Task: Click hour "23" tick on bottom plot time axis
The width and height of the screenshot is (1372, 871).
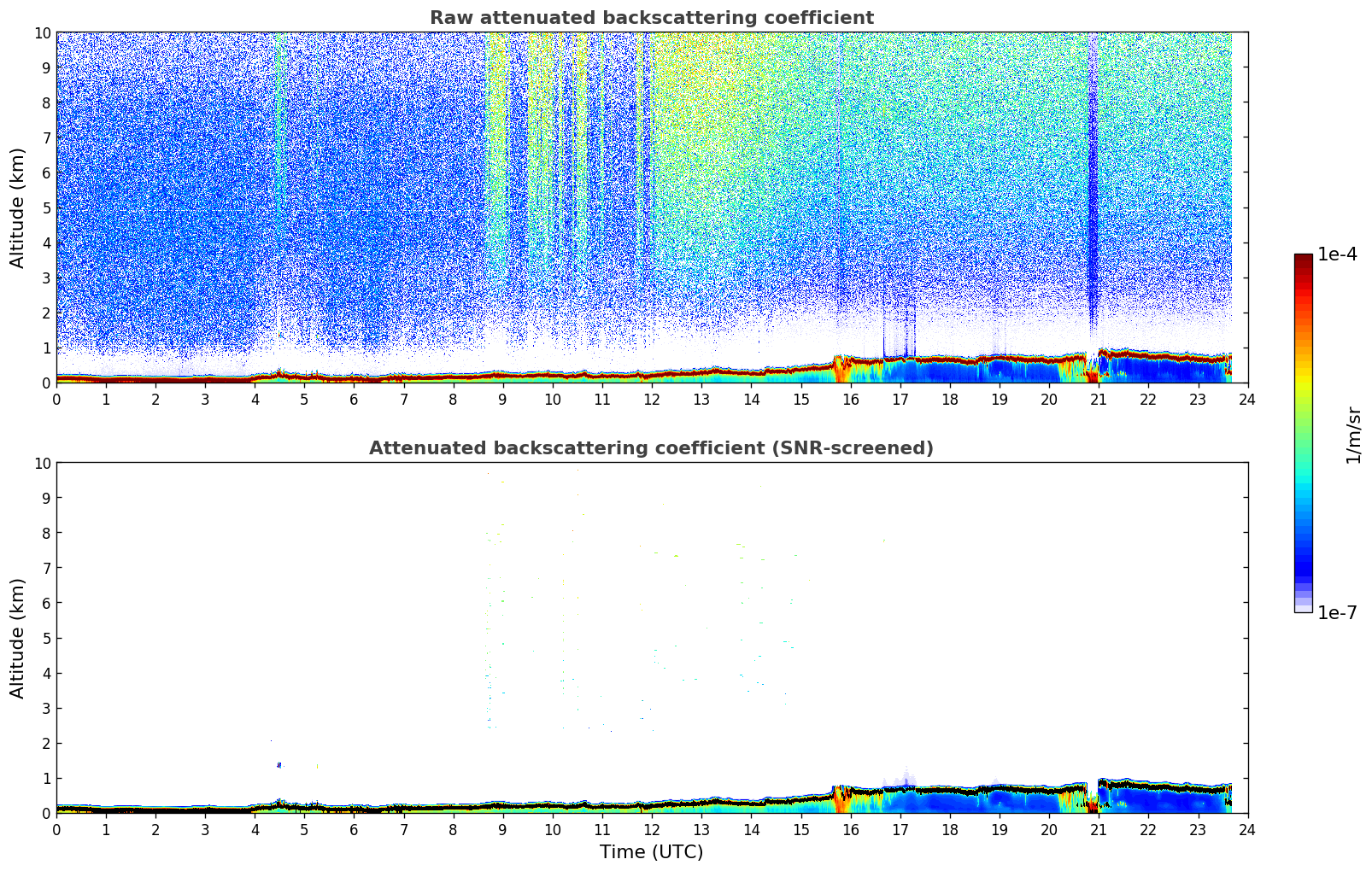Action: (1198, 829)
